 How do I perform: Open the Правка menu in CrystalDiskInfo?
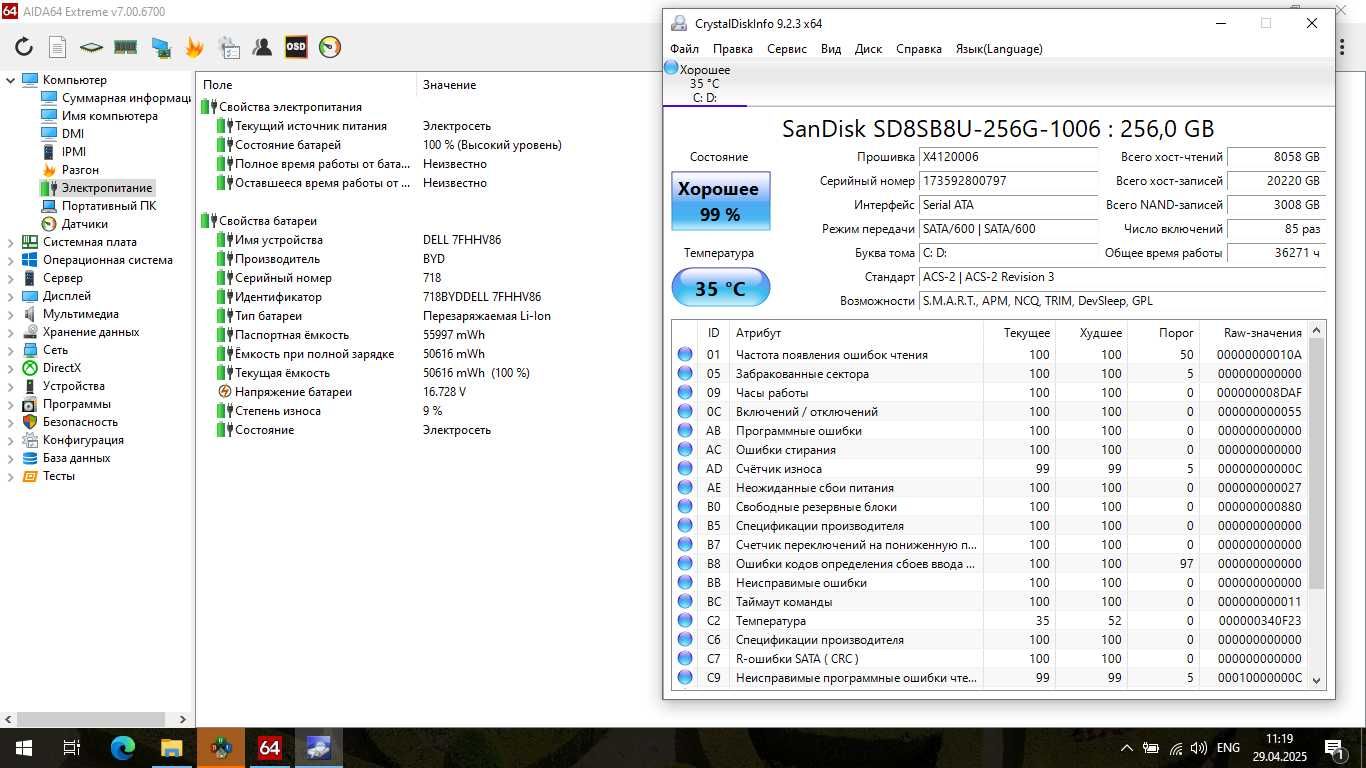733,49
